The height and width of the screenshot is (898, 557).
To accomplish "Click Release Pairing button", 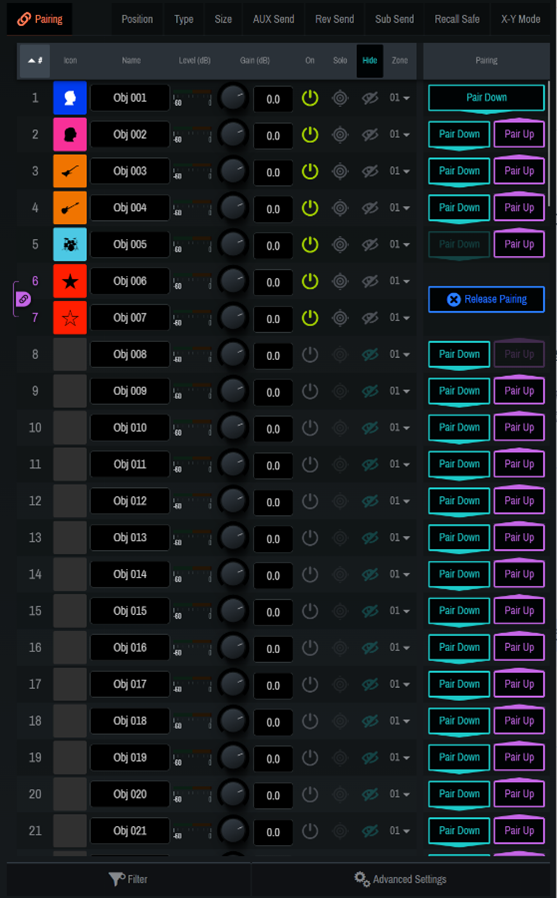I will (x=487, y=299).
